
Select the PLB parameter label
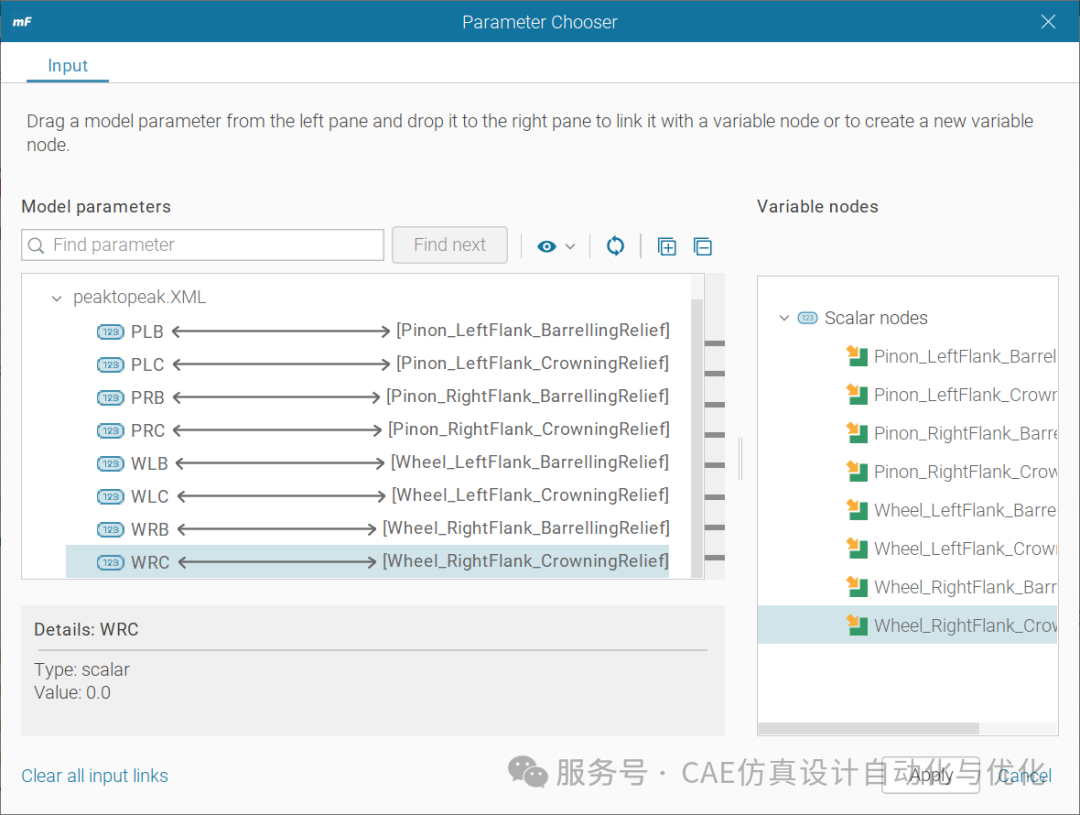click(x=147, y=332)
